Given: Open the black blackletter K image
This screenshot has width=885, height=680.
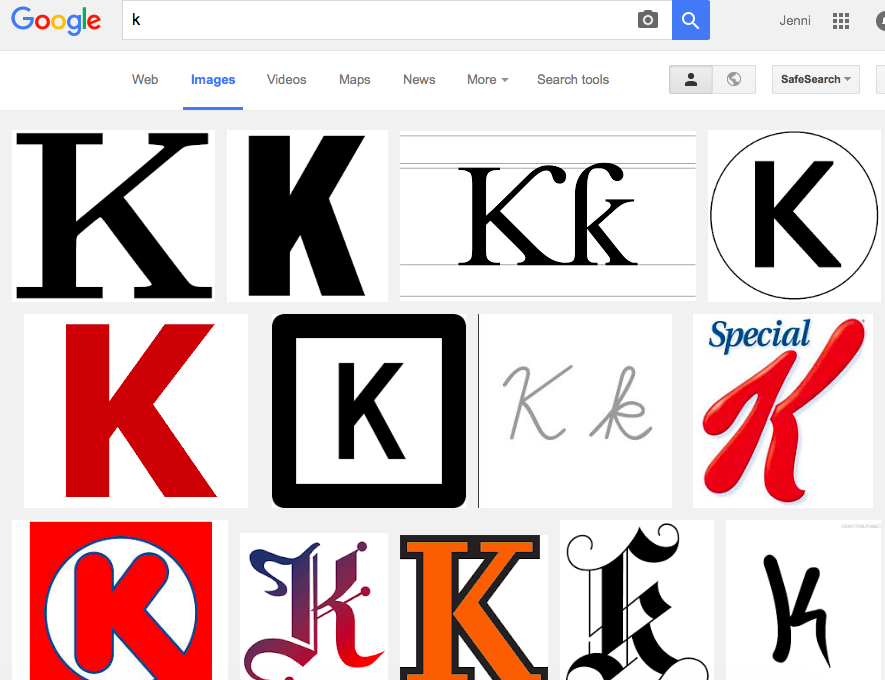Looking at the screenshot, I should (637, 600).
